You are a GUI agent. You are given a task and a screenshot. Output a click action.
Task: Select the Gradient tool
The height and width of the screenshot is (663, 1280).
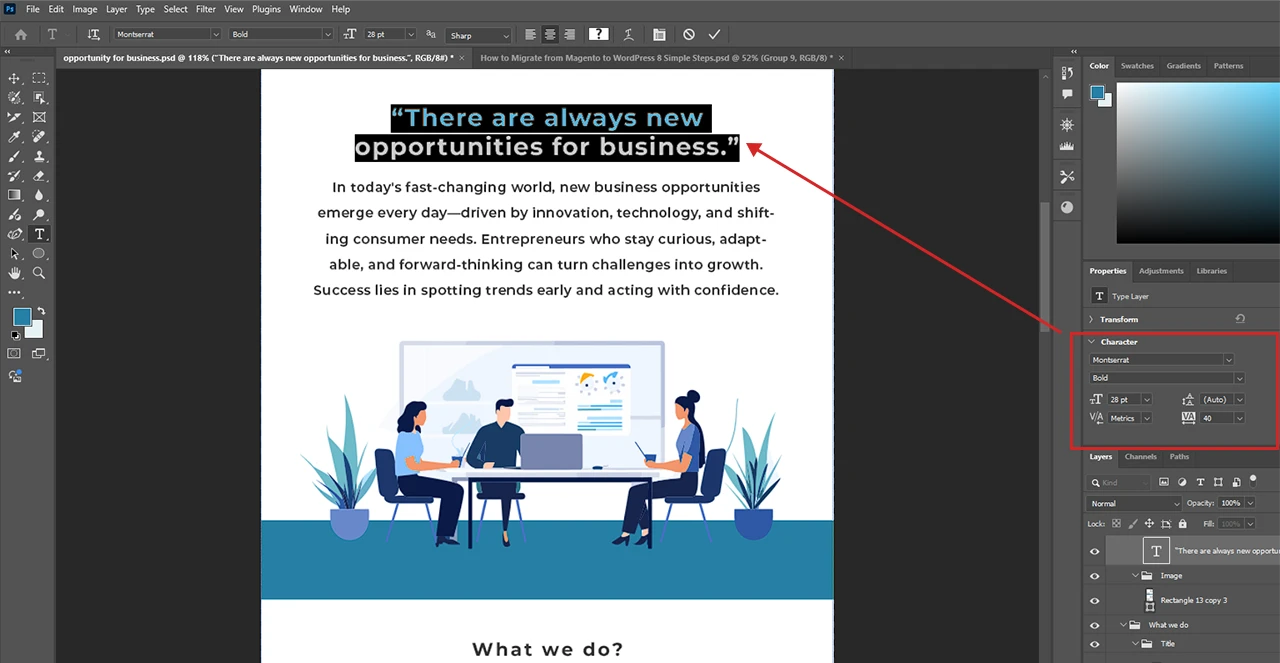(15, 195)
